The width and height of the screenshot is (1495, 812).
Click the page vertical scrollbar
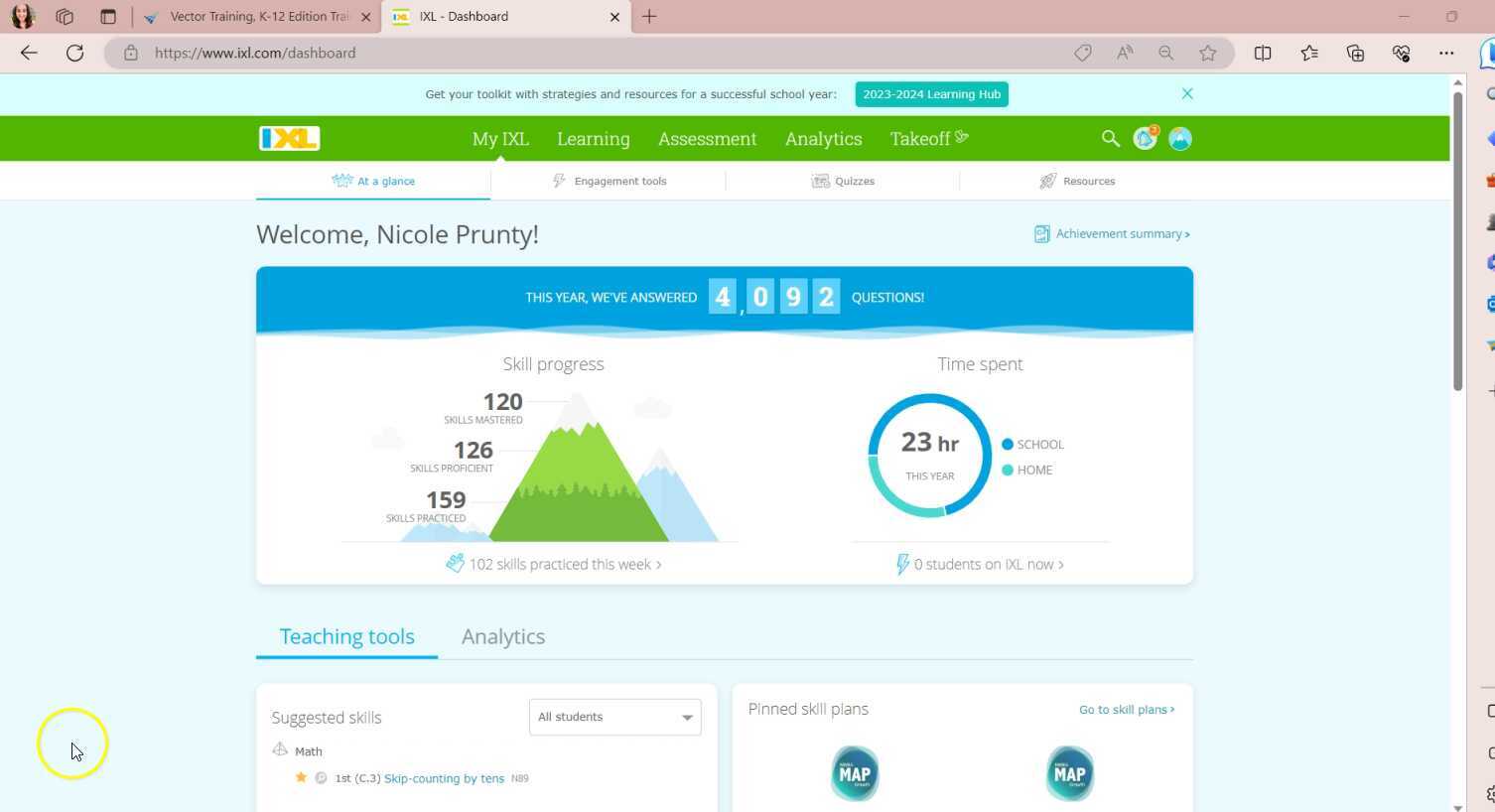point(1457,238)
